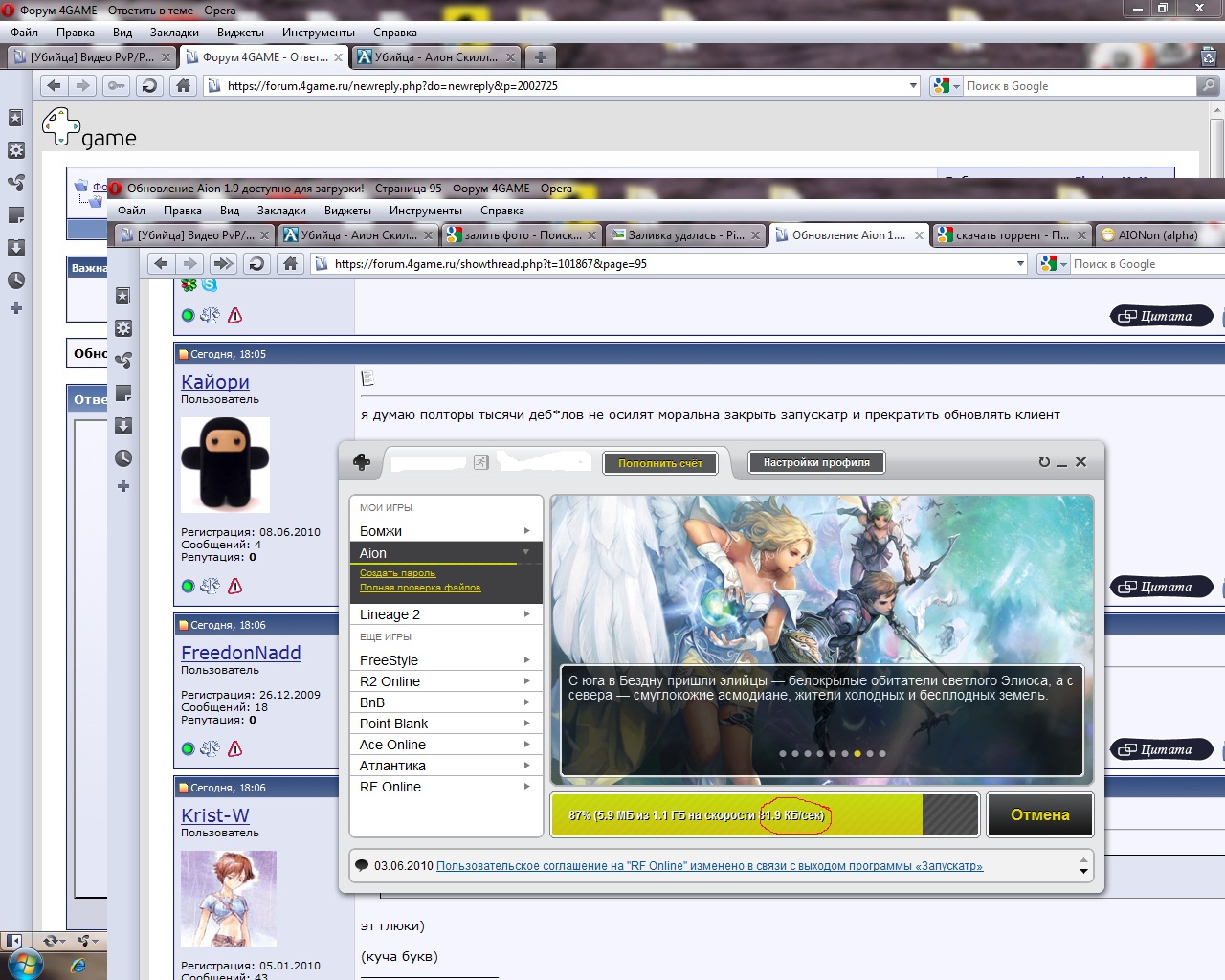Open Справка menu in the rear Opera window
The image size is (1225, 980).
(x=395, y=33)
